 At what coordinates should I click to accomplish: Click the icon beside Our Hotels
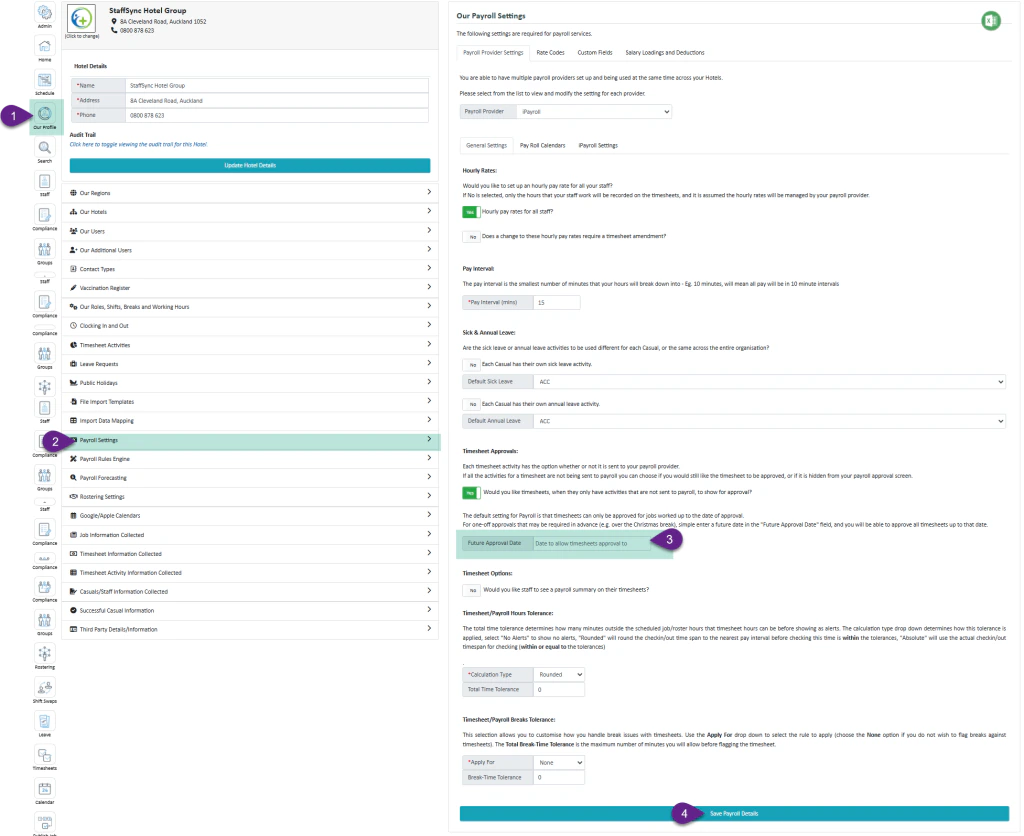tap(74, 212)
